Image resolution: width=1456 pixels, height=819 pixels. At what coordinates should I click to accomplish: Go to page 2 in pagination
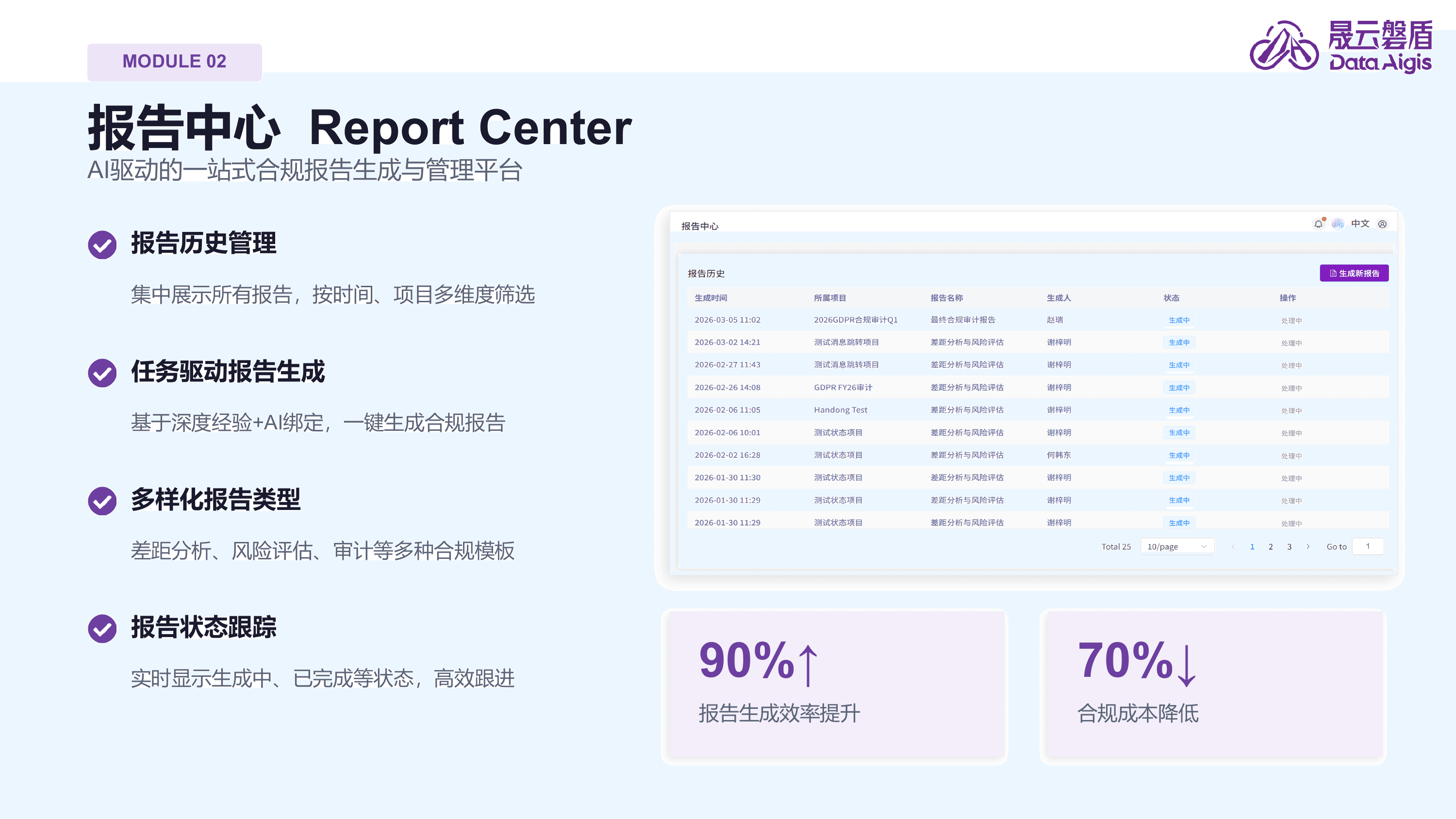(x=1271, y=546)
